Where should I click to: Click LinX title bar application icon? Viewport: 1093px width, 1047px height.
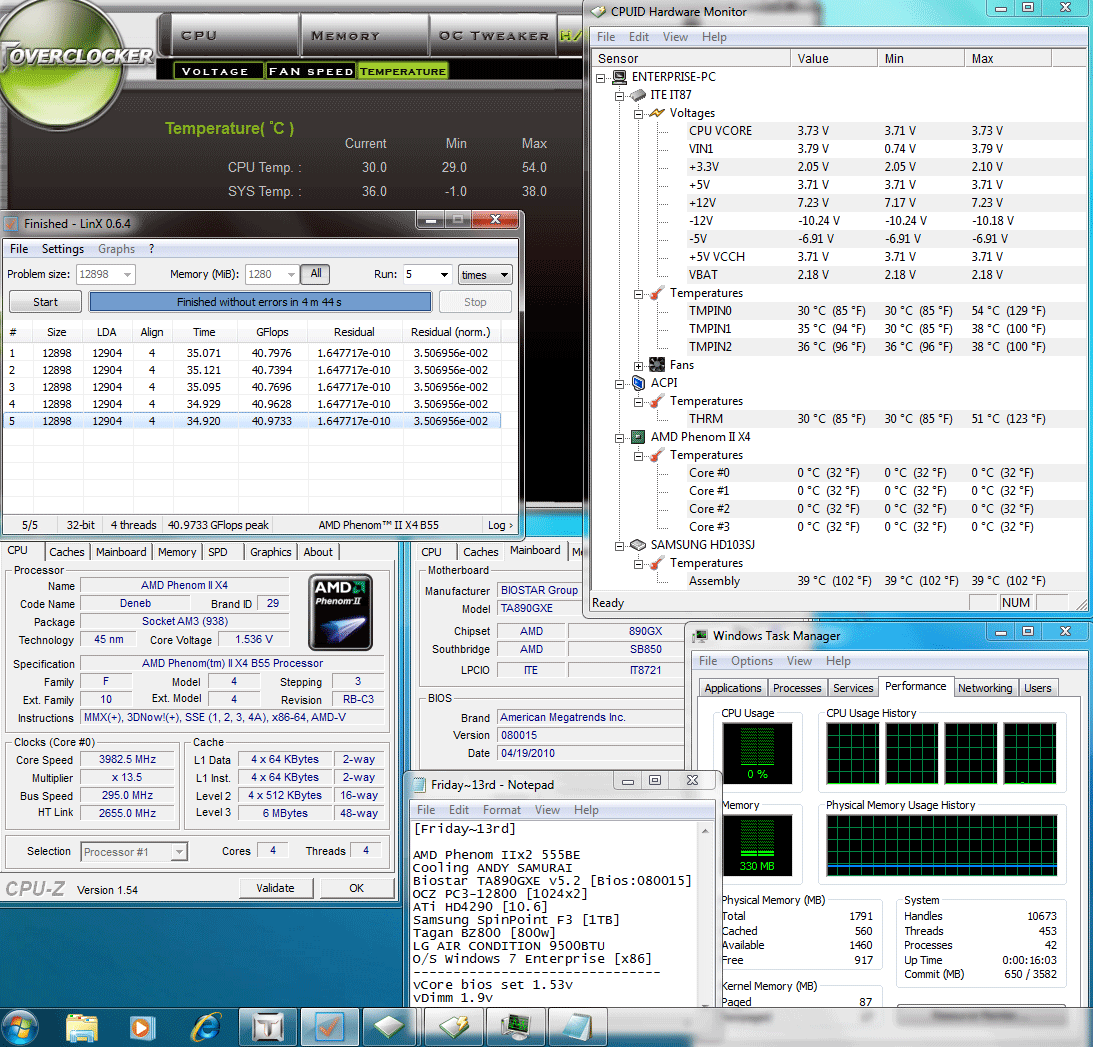pyautogui.click(x=11, y=224)
